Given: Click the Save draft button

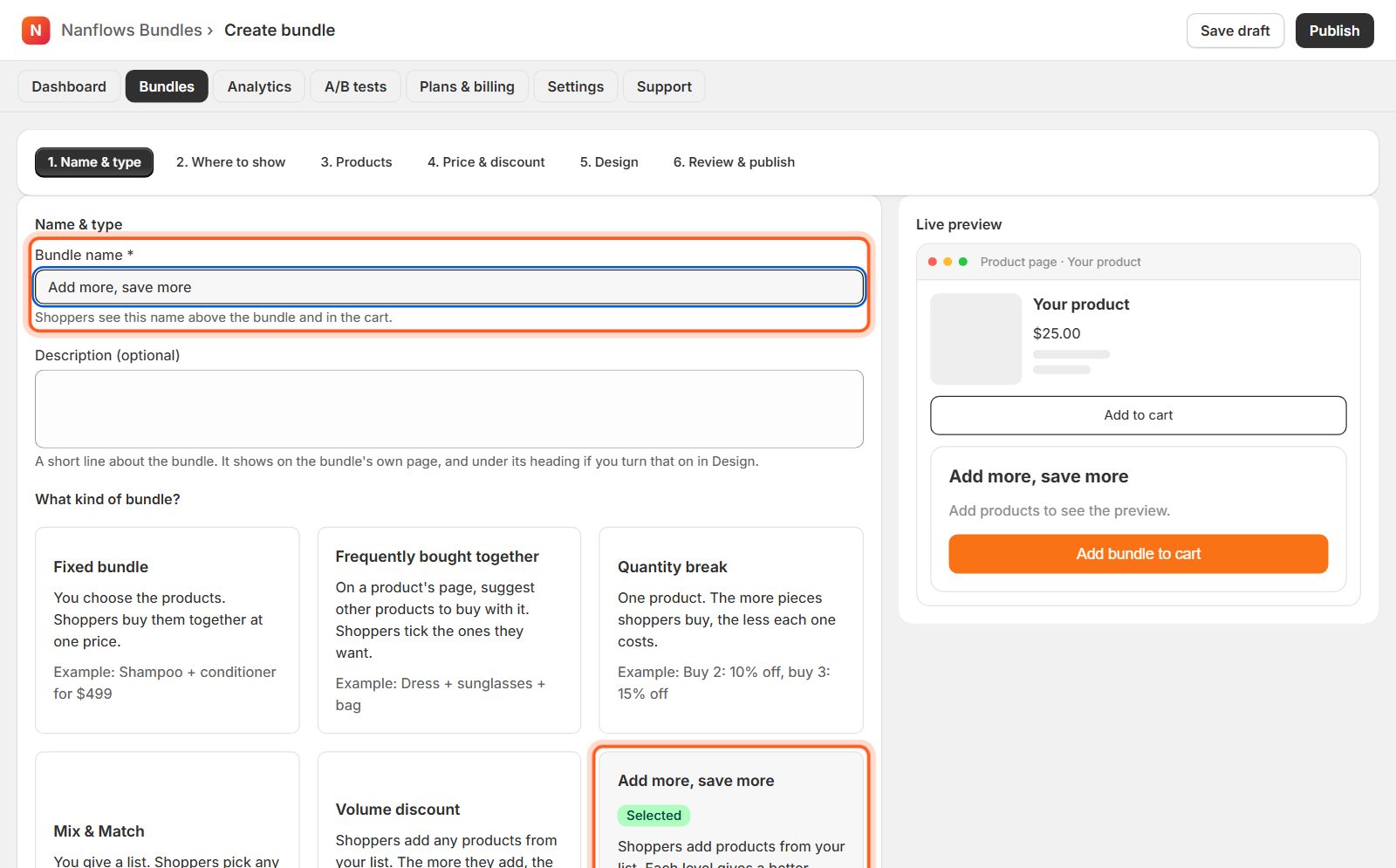Looking at the screenshot, I should (1235, 31).
